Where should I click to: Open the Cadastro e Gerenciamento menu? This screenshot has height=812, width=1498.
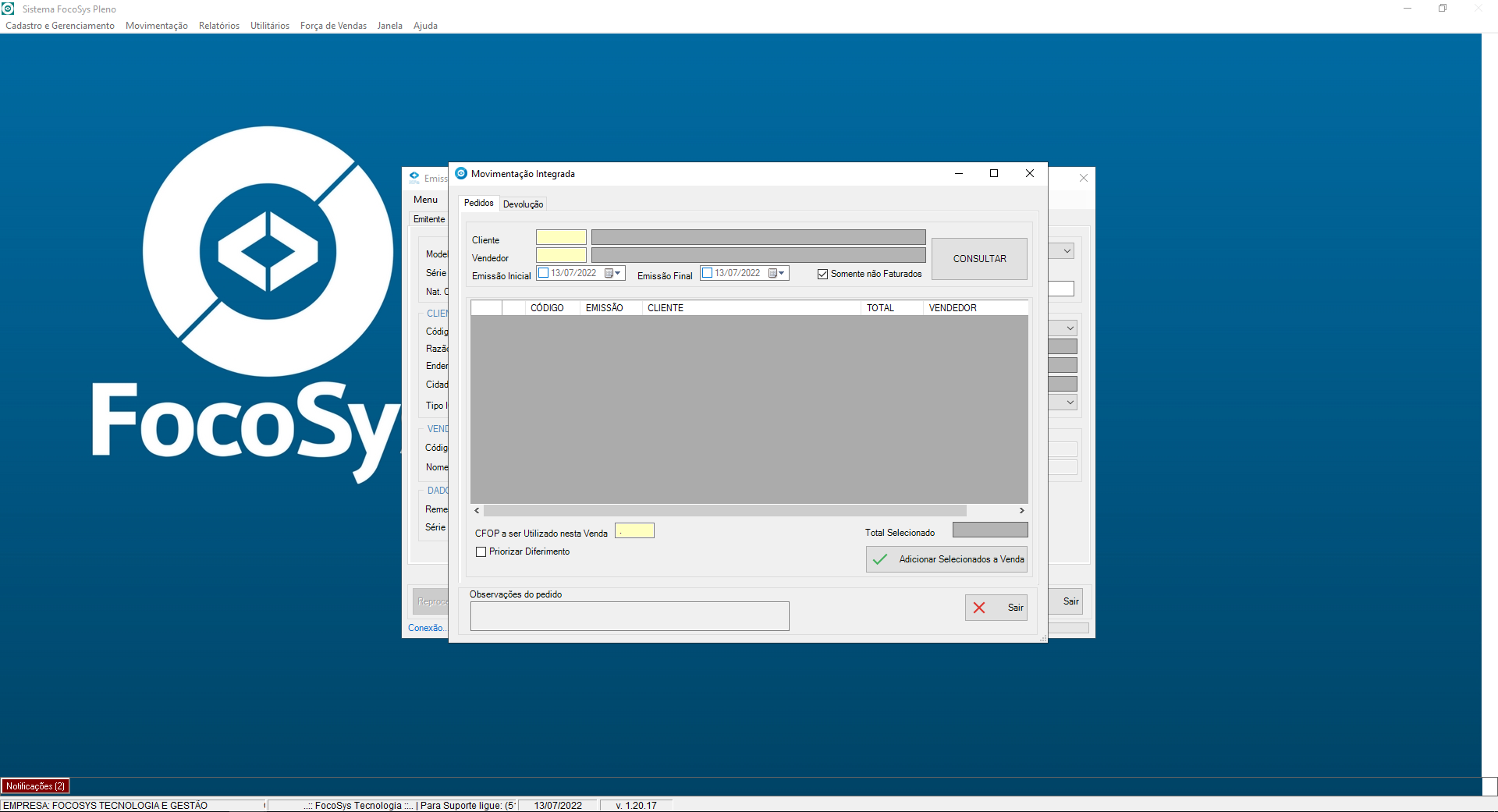tap(60, 26)
